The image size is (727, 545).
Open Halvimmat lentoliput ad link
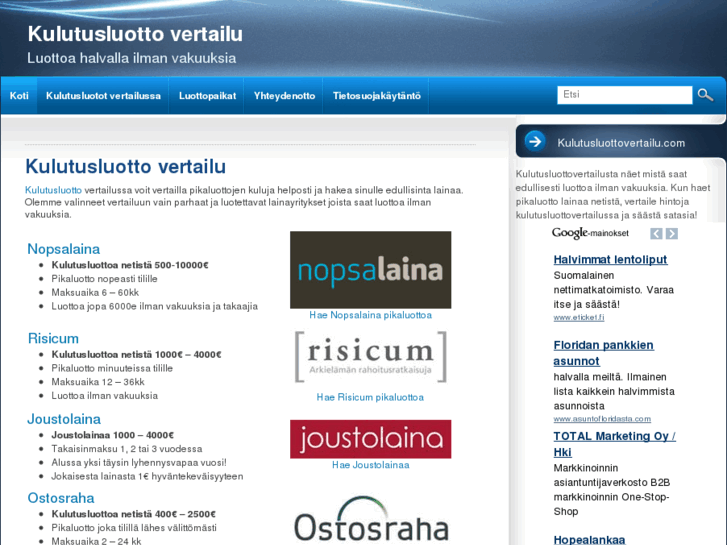[x=610, y=259]
